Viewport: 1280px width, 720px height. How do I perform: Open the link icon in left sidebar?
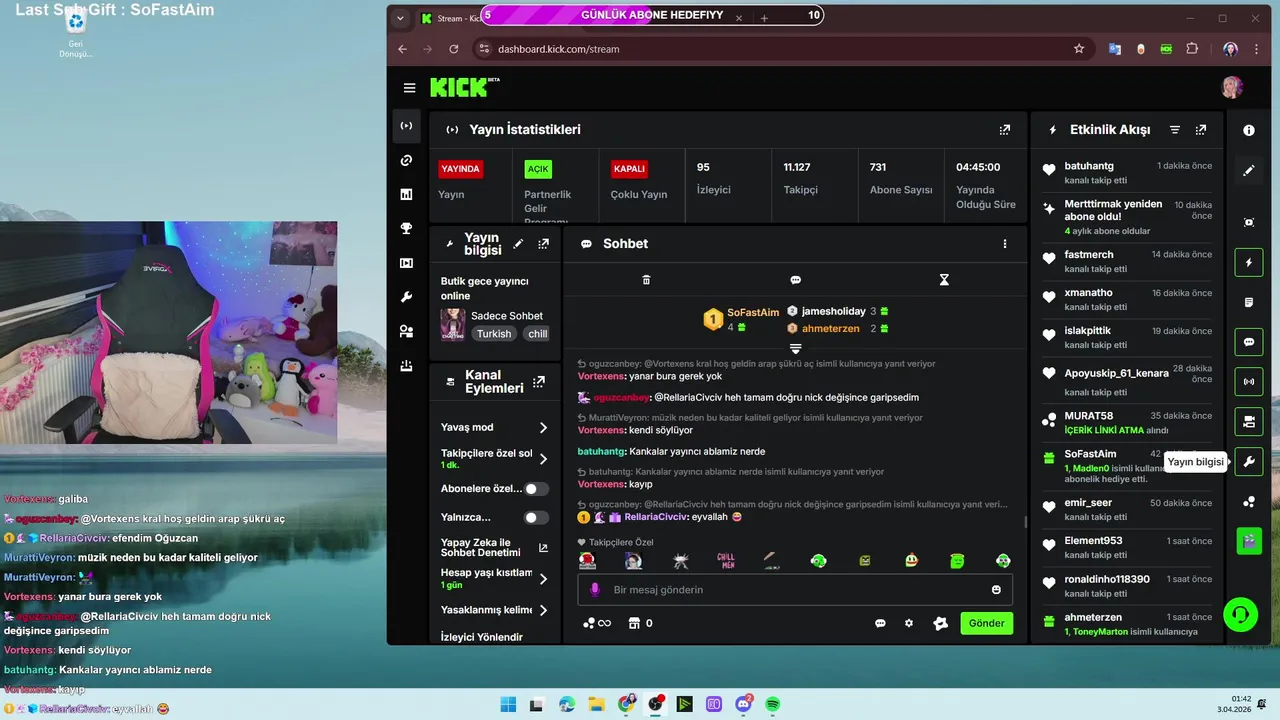point(406,160)
